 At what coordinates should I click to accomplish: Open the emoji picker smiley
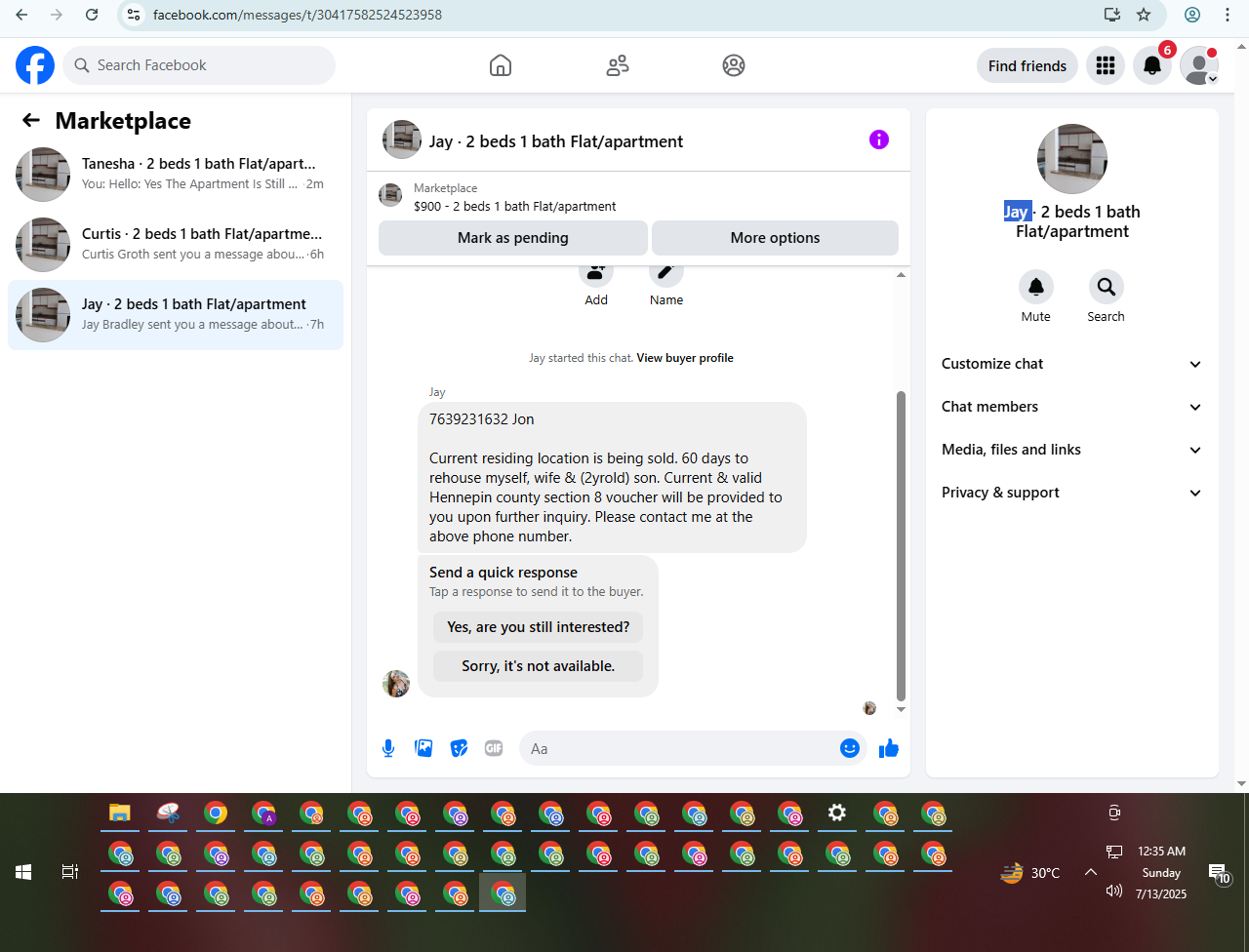tap(850, 748)
